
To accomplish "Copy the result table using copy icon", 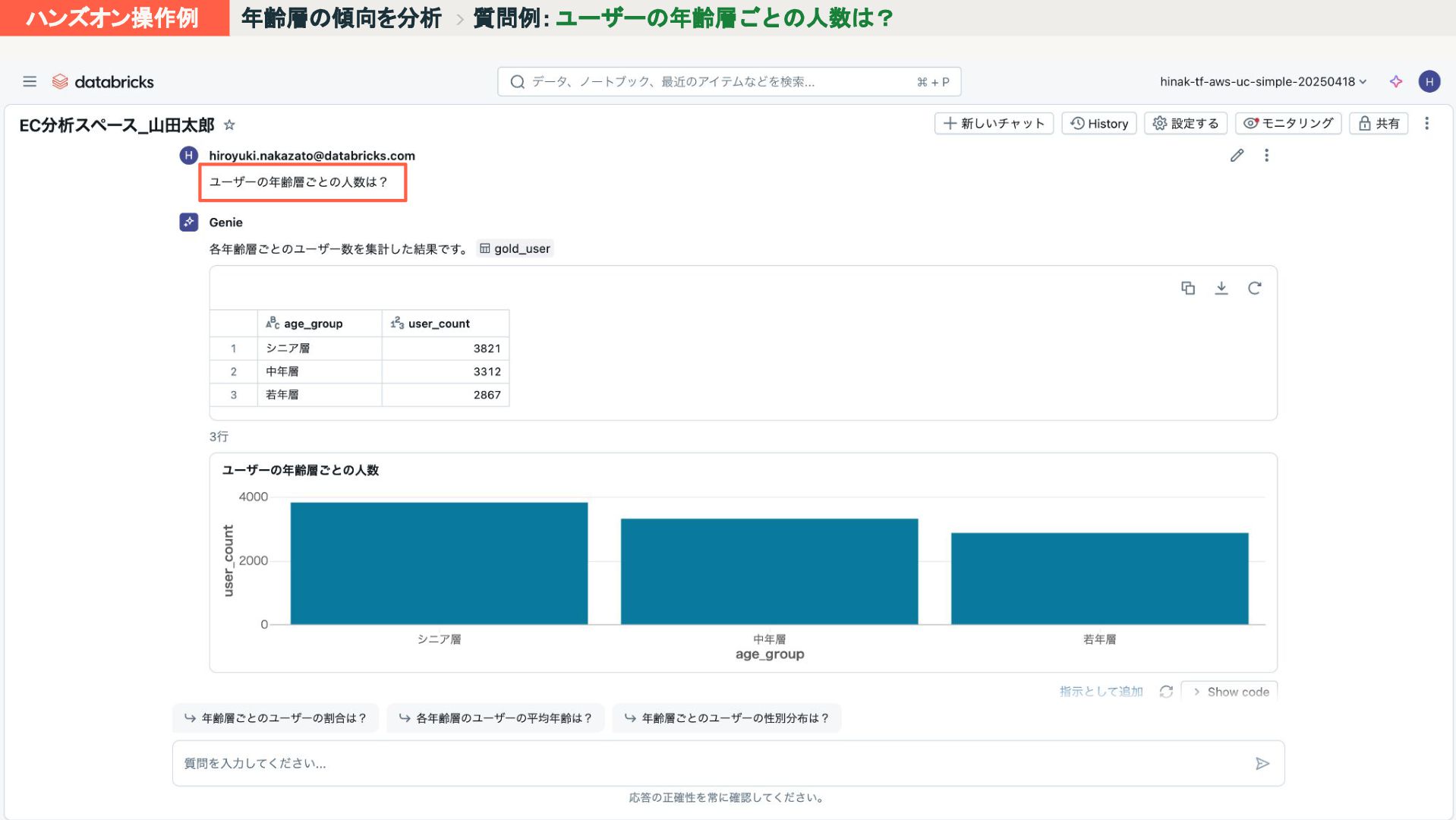I will click(1188, 288).
